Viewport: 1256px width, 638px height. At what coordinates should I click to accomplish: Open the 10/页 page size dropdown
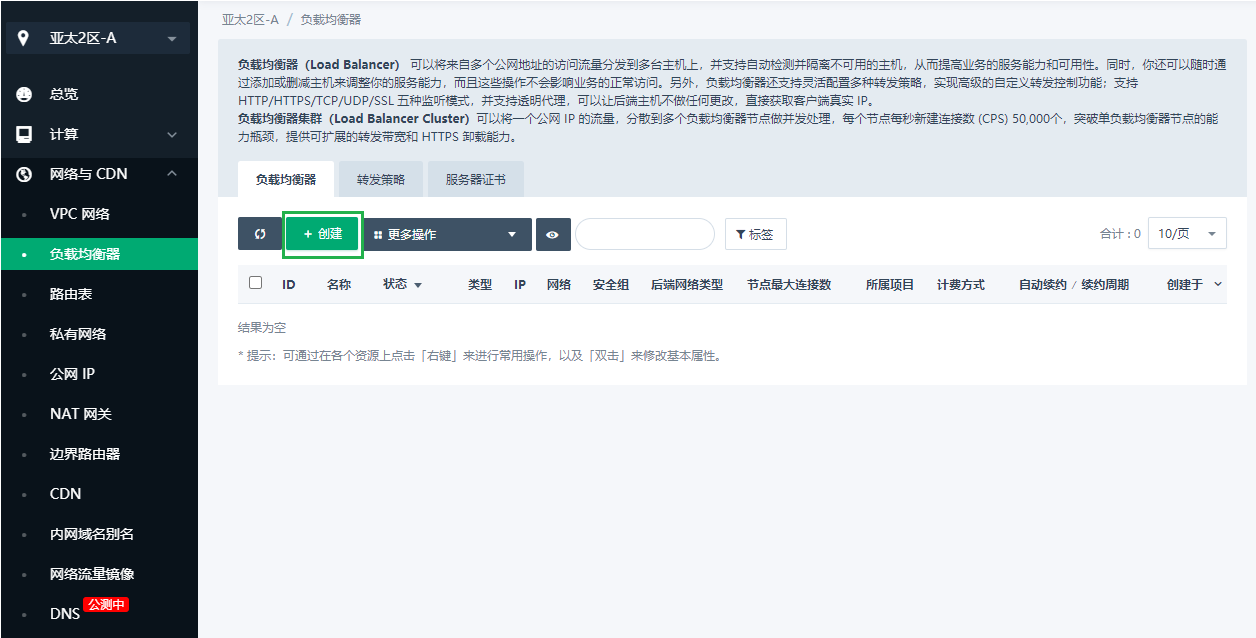(1186, 233)
